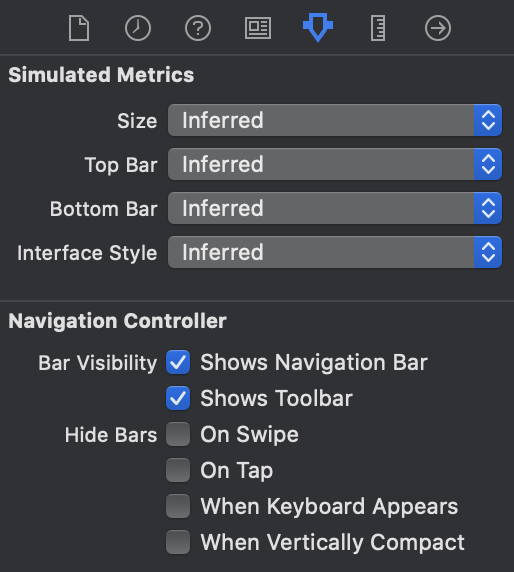This screenshot has height=572, width=514.
Task: Enable Hide Bars On Swipe
Action: (x=178, y=434)
